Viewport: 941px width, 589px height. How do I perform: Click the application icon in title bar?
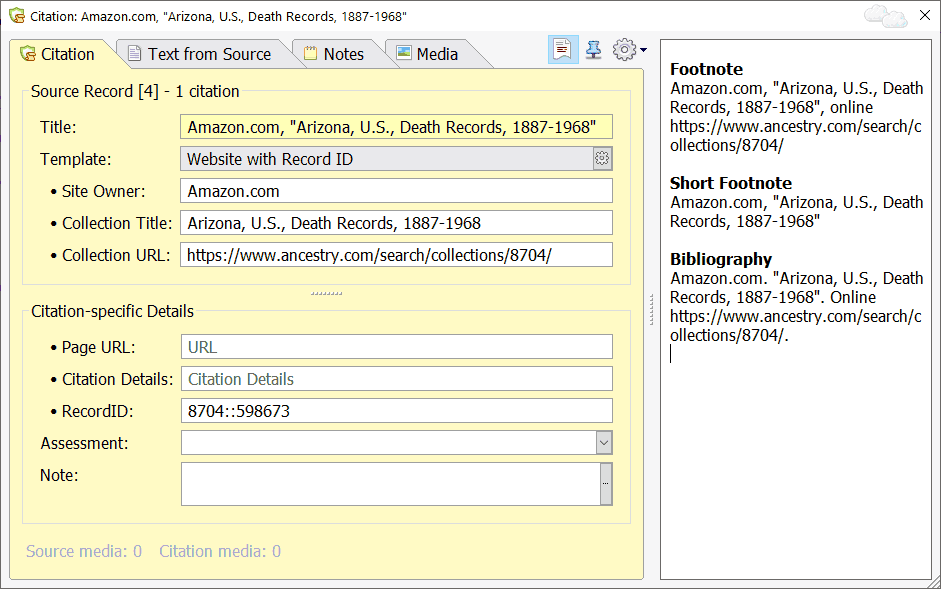17,16
